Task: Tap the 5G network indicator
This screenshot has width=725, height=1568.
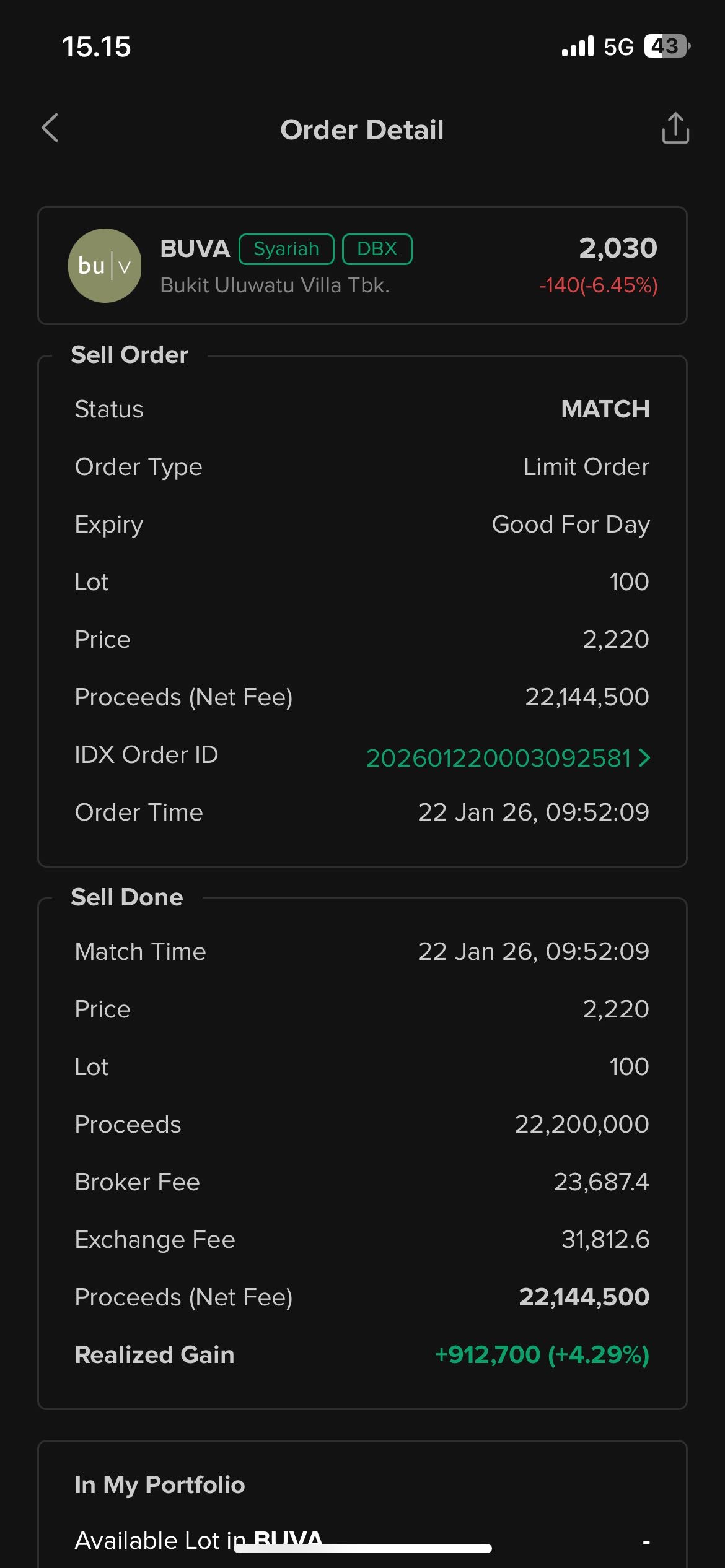Action: pos(618,47)
